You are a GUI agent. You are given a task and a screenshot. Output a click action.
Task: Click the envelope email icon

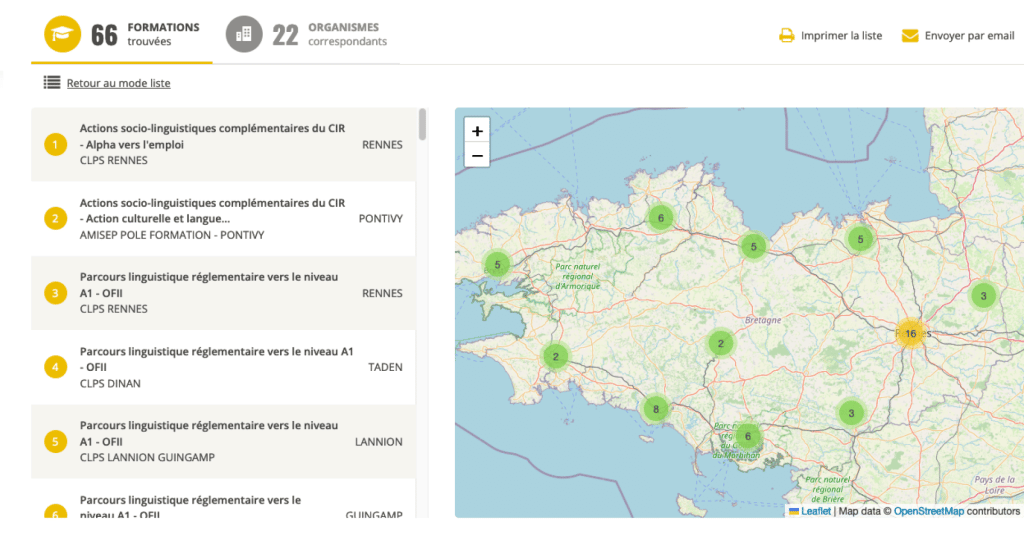(910, 35)
